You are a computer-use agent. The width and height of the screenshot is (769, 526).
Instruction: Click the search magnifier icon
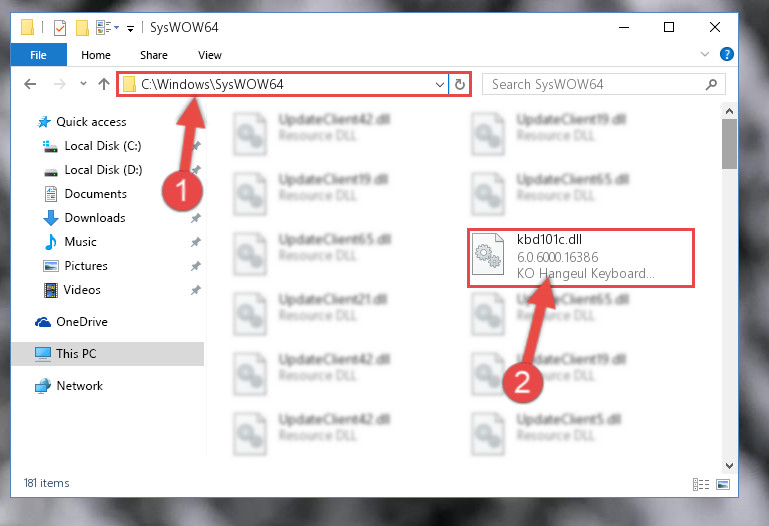[x=711, y=84]
